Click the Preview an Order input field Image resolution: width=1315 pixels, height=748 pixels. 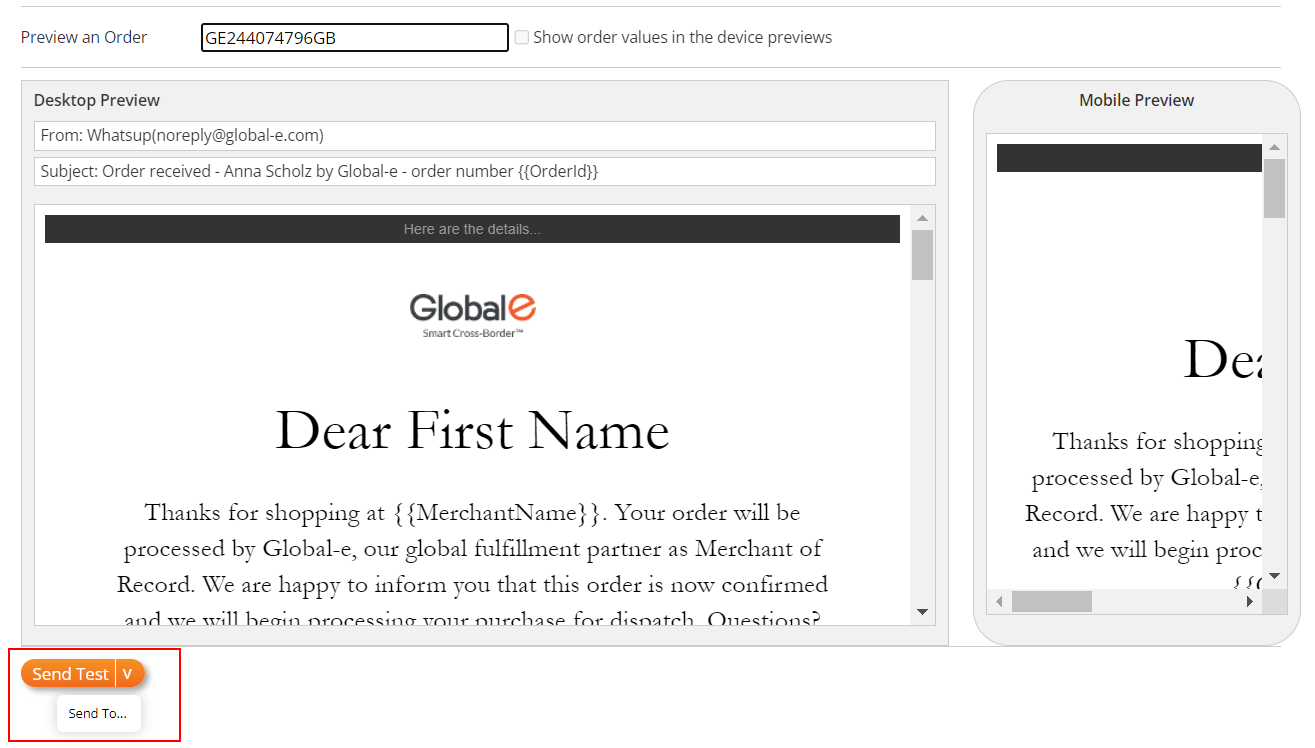pyautogui.click(x=354, y=38)
